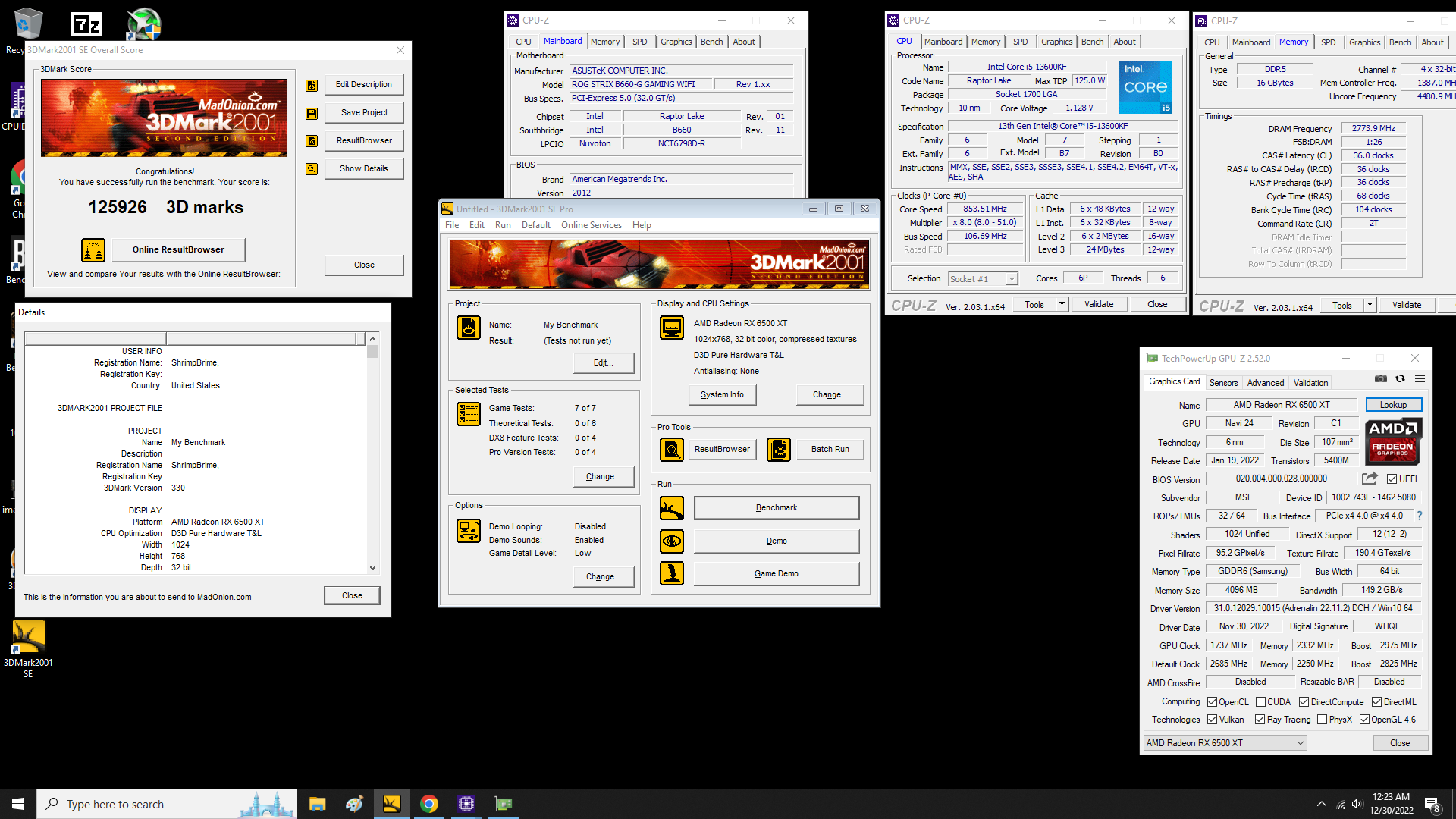Click the Benchmark button in Run section

click(777, 508)
